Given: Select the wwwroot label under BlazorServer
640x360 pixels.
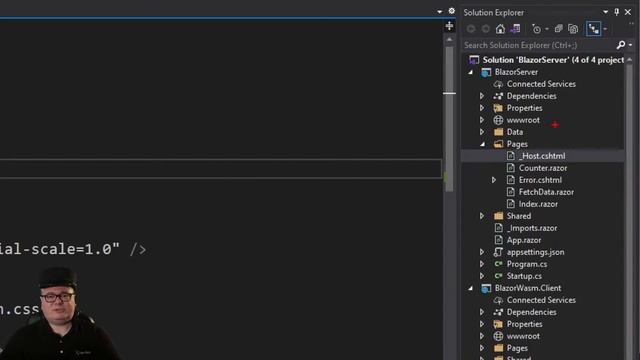Looking at the screenshot, I should (523, 120).
